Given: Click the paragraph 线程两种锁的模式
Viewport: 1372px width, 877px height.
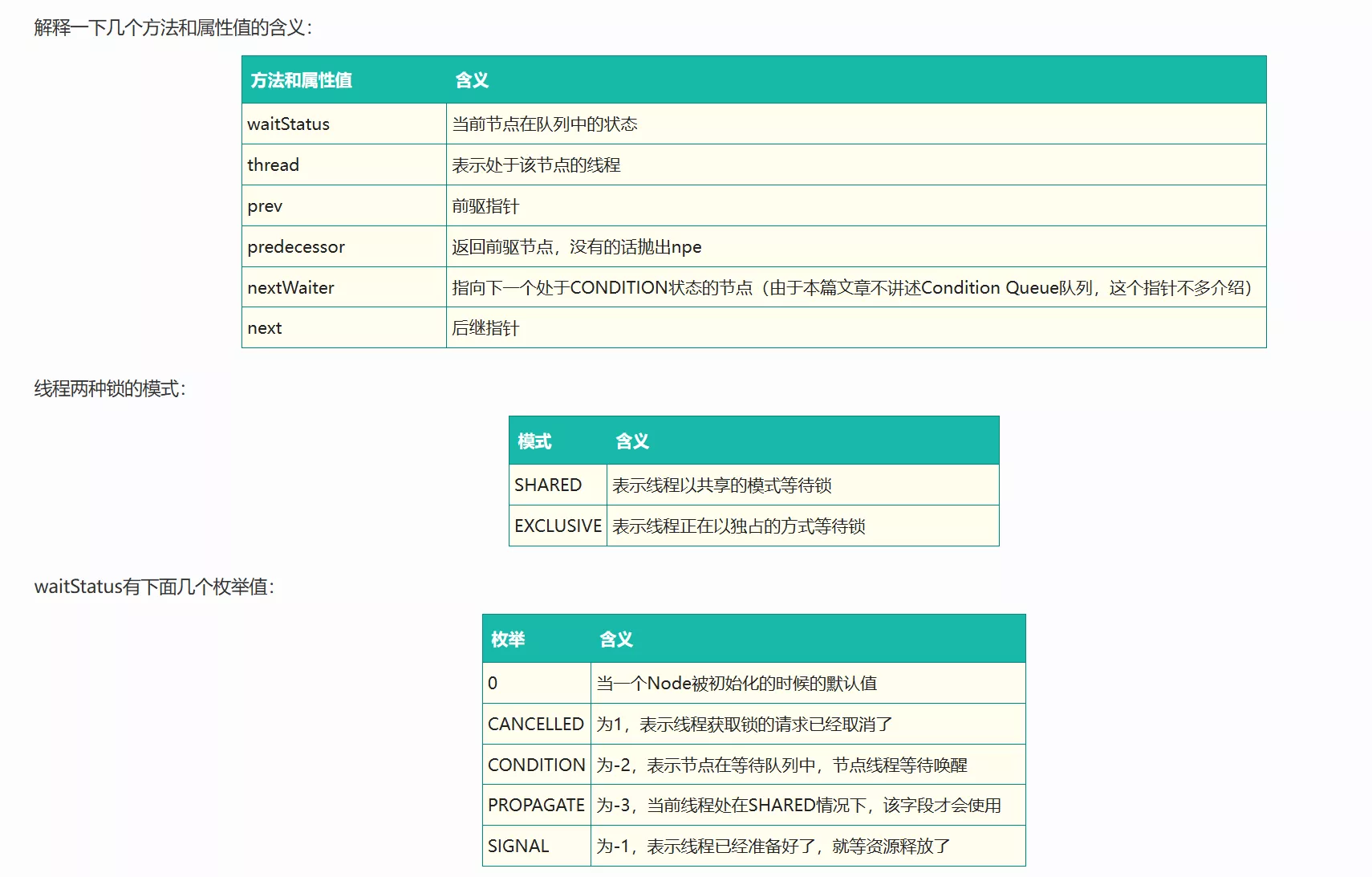Looking at the screenshot, I should pos(110,389).
